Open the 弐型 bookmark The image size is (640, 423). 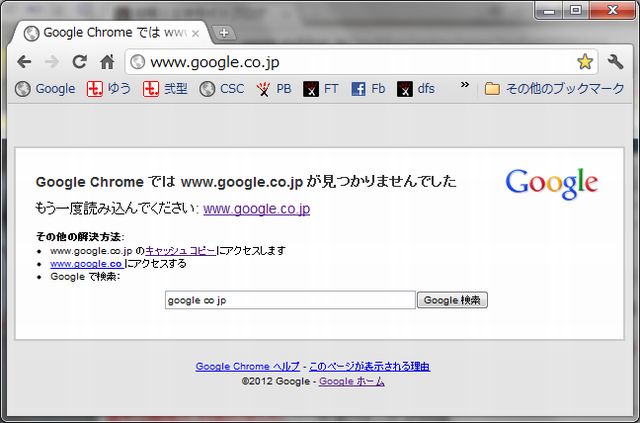coord(165,89)
